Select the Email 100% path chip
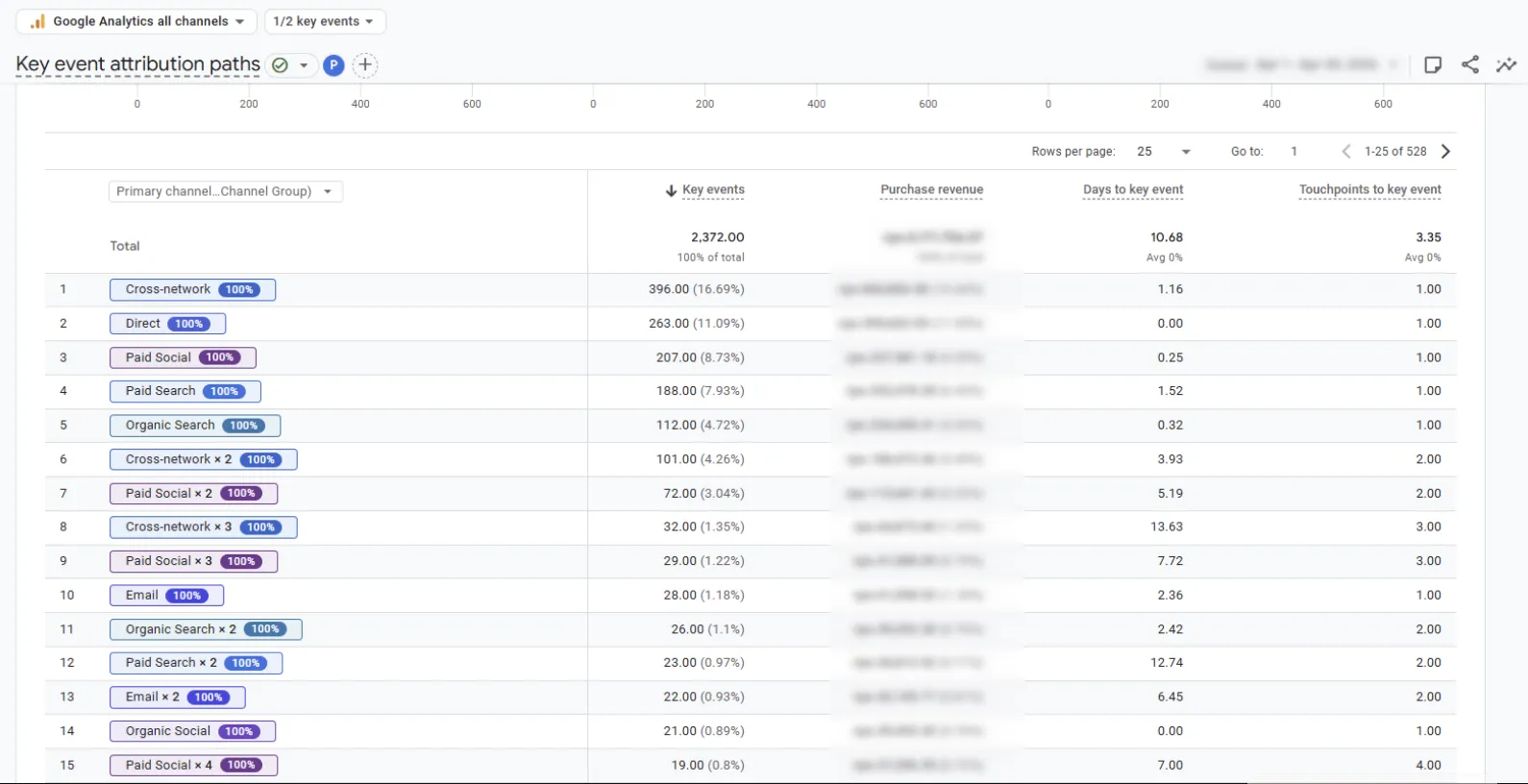 click(166, 596)
